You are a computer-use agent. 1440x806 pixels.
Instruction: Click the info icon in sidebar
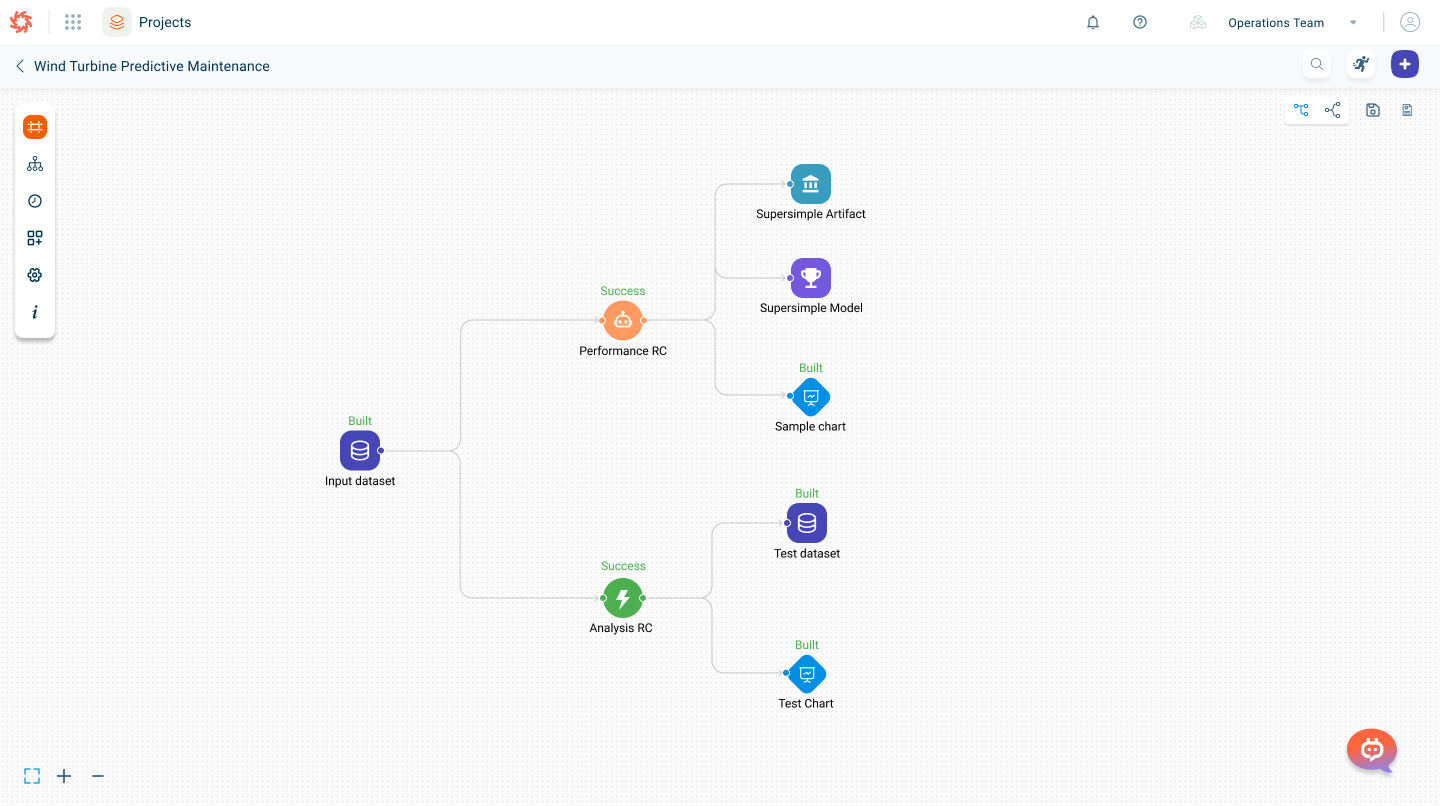pos(35,312)
